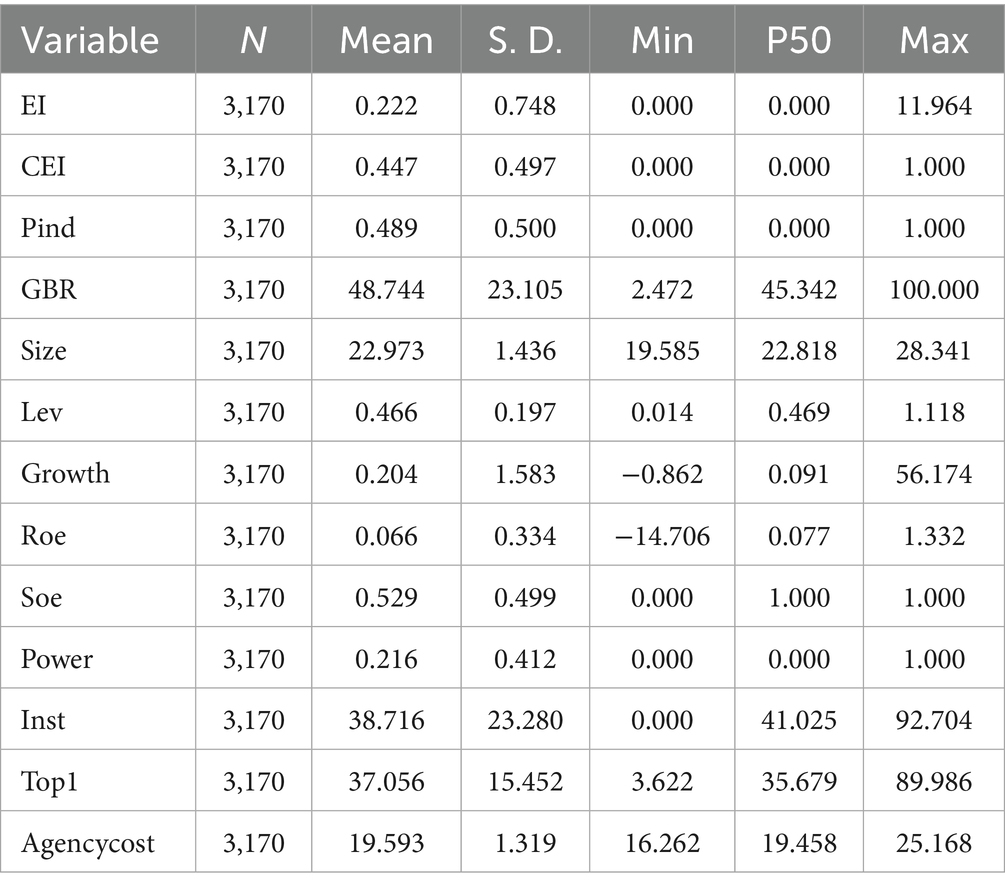
Task: Click the S. D. column header
Action: pyautogui.click(x=525, y=40)
